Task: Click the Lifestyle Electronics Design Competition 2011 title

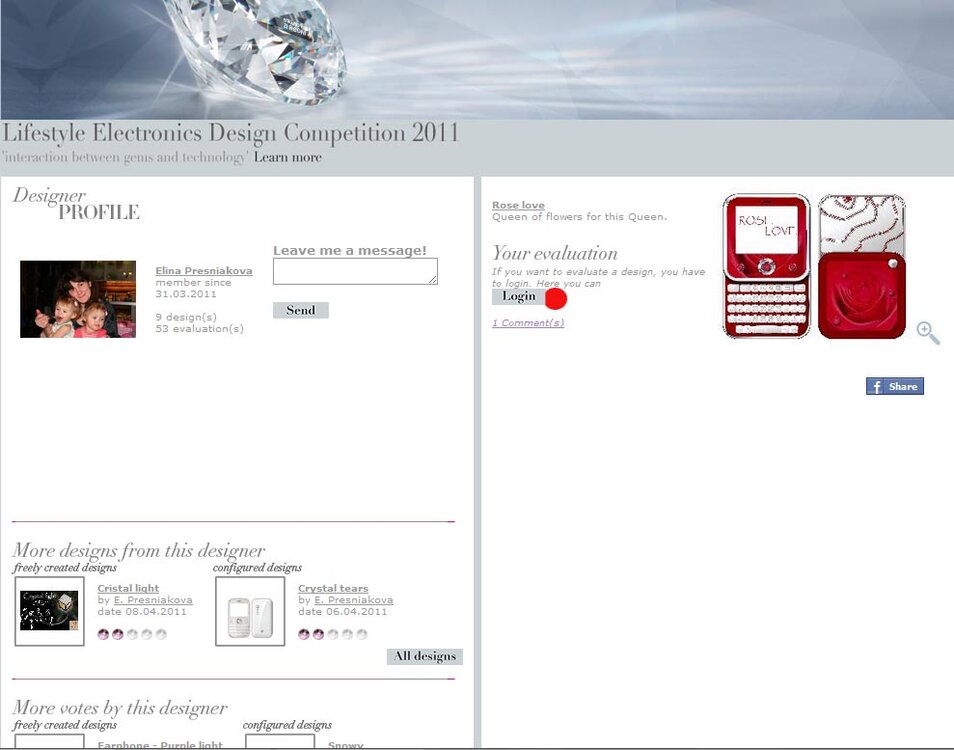Action: [231, 133]
